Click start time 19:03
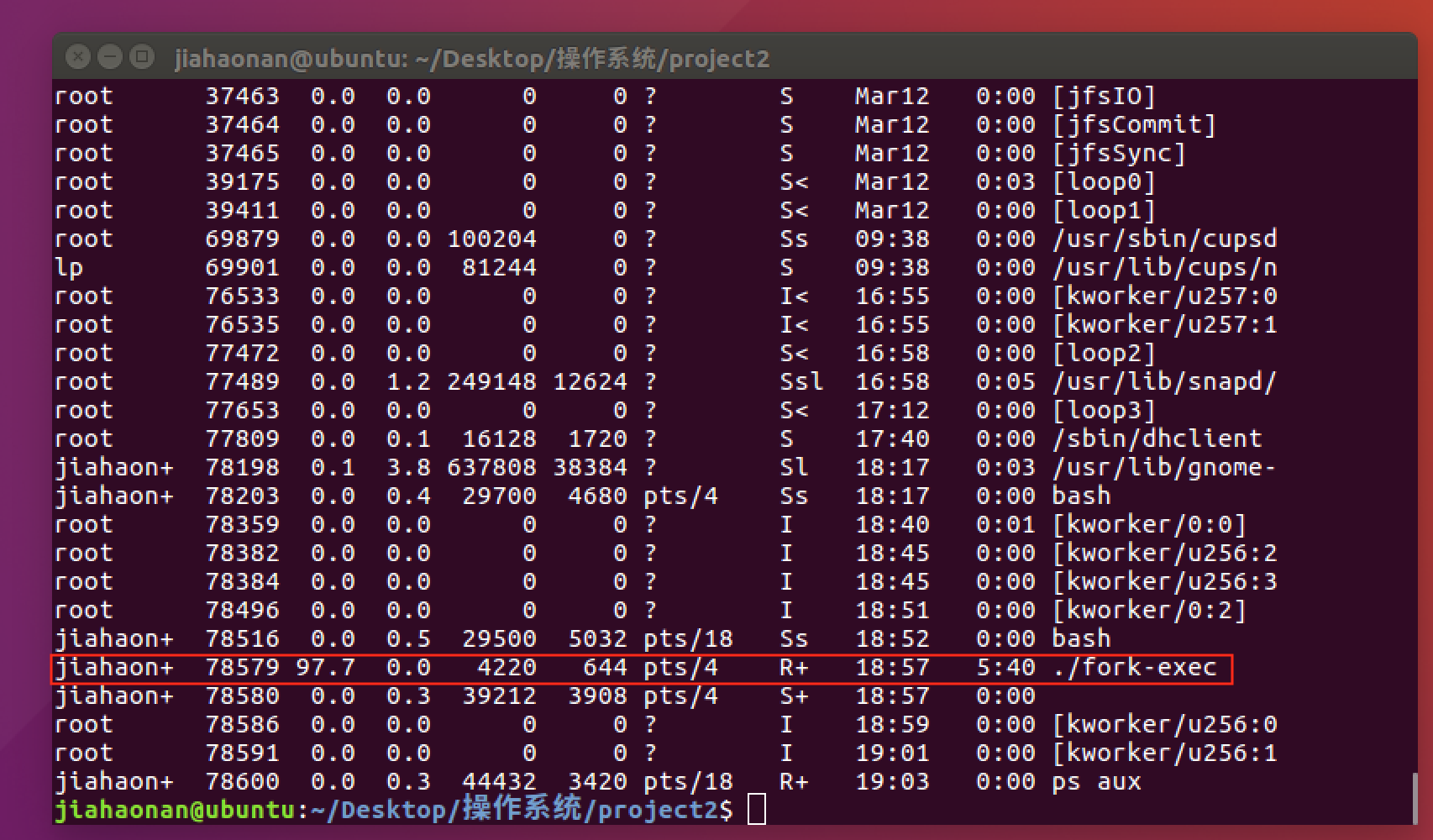This screenshot has width=1433, height=840. [x=892, y=781]
